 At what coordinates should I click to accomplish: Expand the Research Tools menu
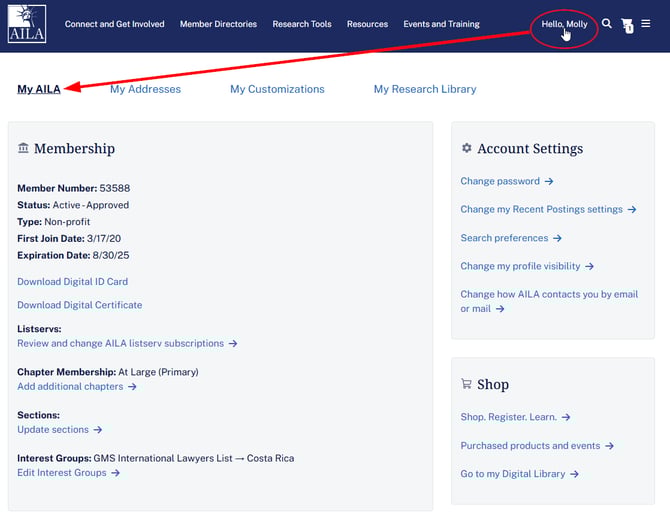[x=301, y=24]
